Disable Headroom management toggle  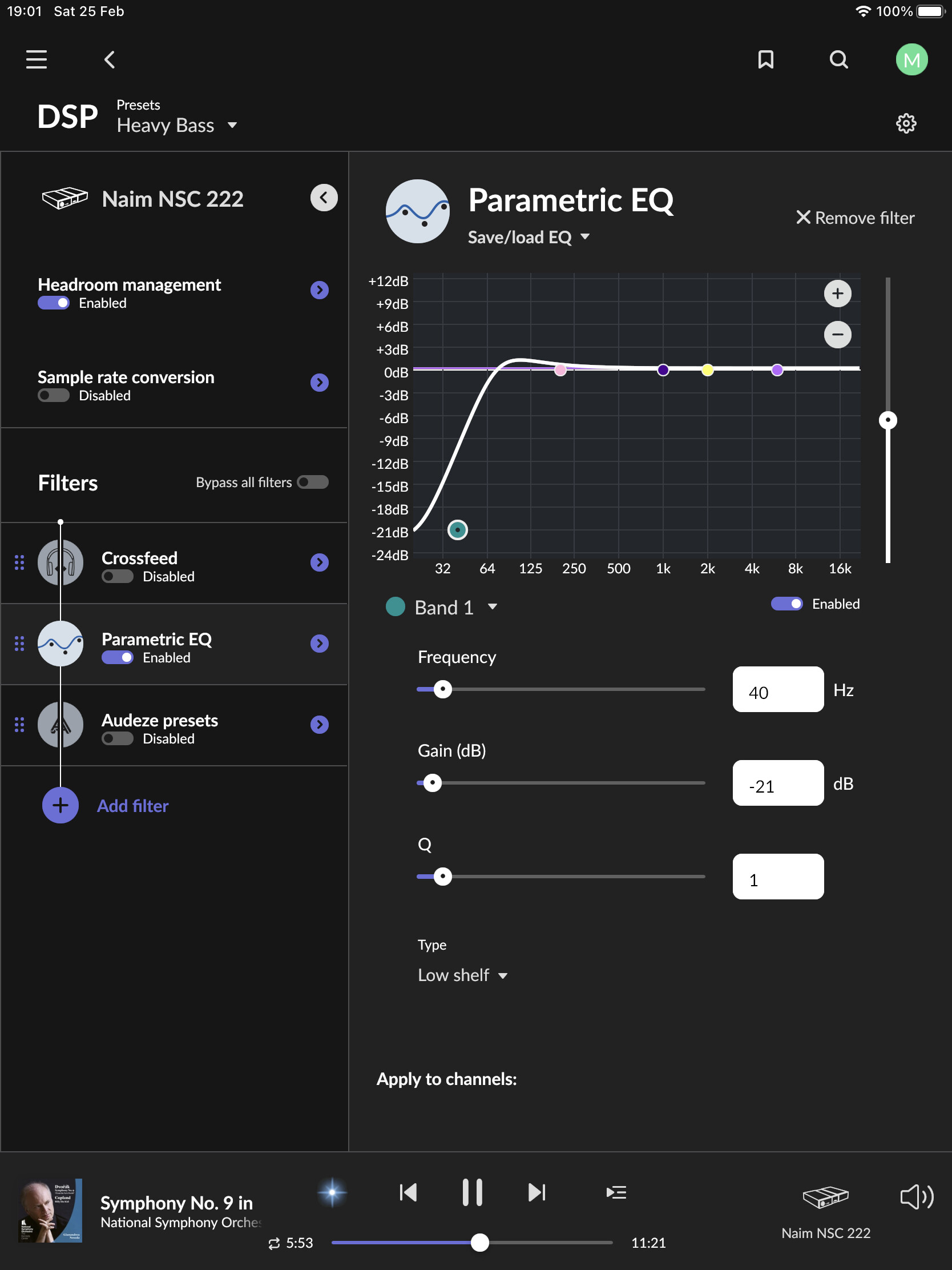(x=54, y=303)
